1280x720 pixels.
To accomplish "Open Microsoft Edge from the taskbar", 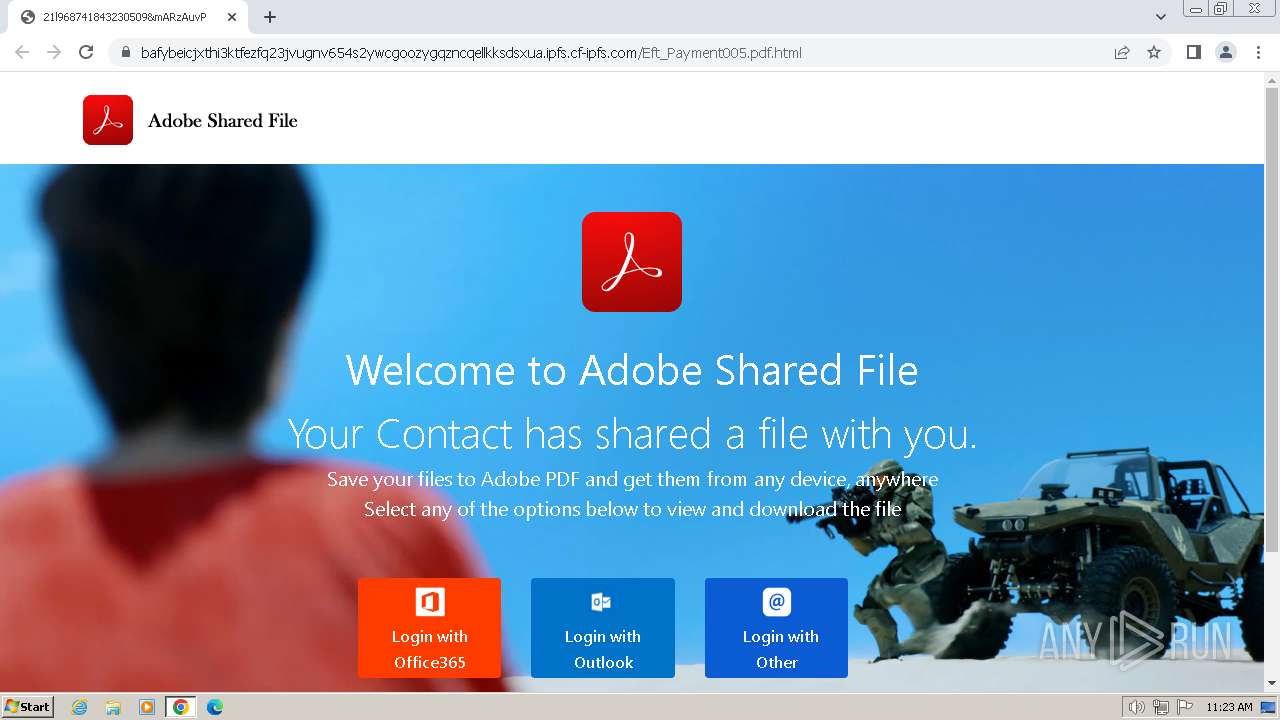I will [215, 707].
